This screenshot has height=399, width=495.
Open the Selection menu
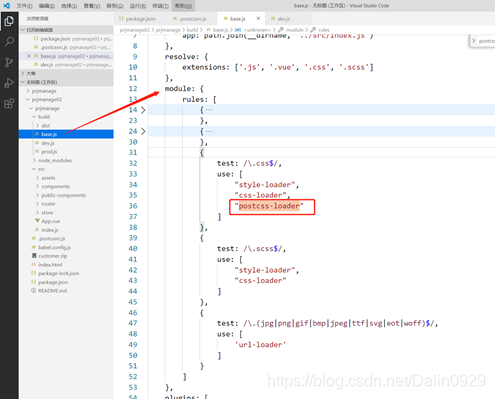coord(69,6)
